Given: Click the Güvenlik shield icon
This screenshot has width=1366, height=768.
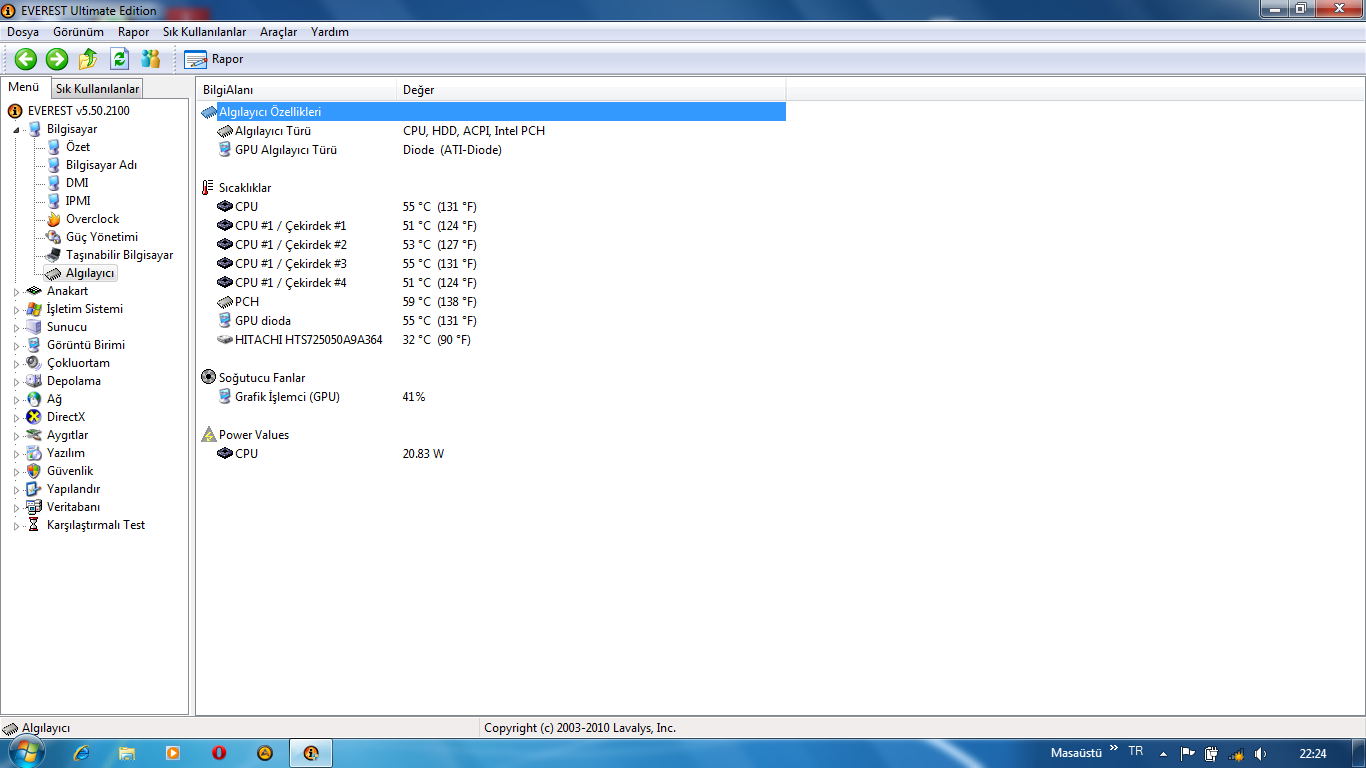Looking at the screenshot, I should [x=34, y=471].
